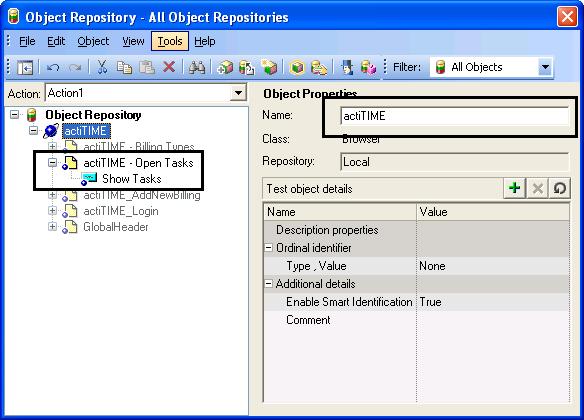Image resolution: width=584 pixels, height=420 pixels.
Task: Toggle the compact view toolbar icon
Action: [25, 67]
